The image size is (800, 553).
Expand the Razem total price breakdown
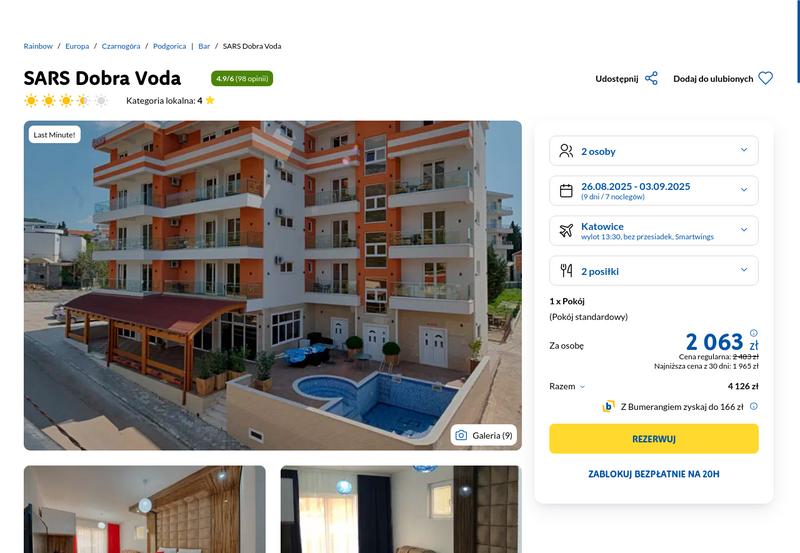[567, 387]
